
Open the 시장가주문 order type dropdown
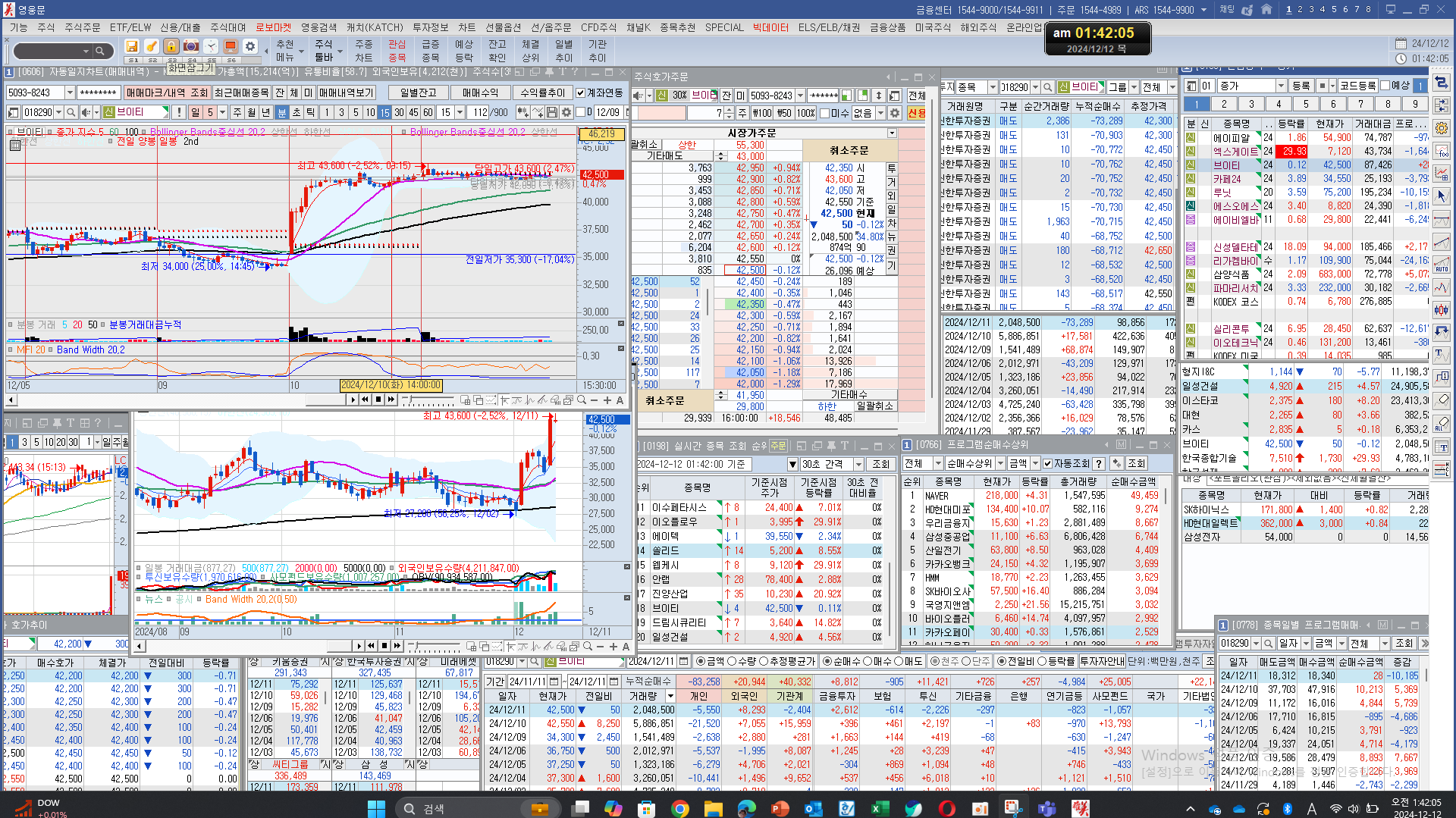tap(892, 133)
